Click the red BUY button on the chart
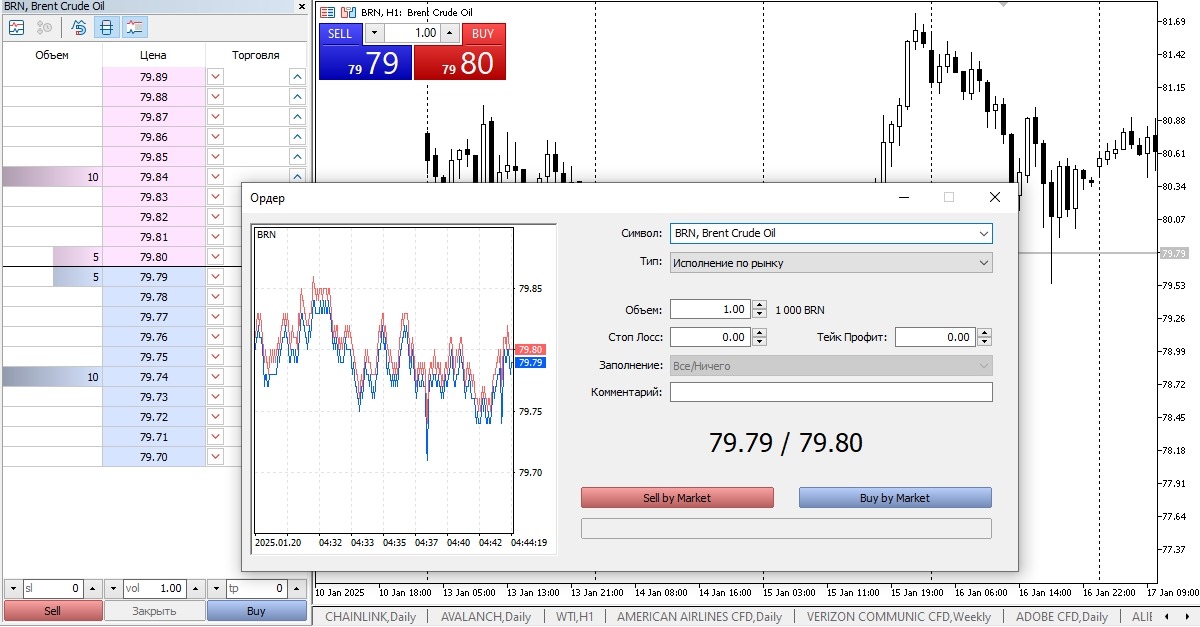 [x=460, y=52]
